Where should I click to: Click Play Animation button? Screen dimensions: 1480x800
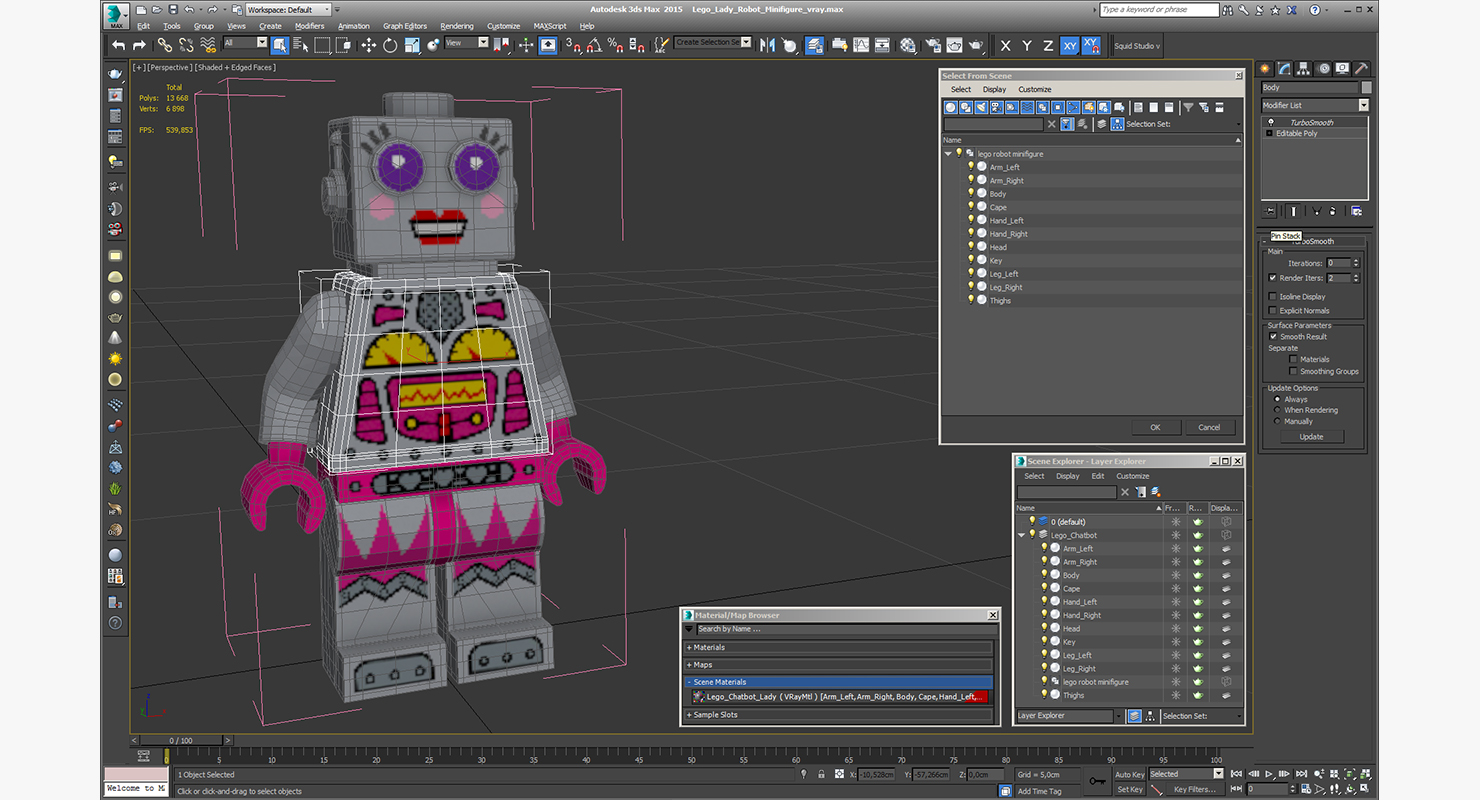pyautogui.click(x=1269, y=774)
